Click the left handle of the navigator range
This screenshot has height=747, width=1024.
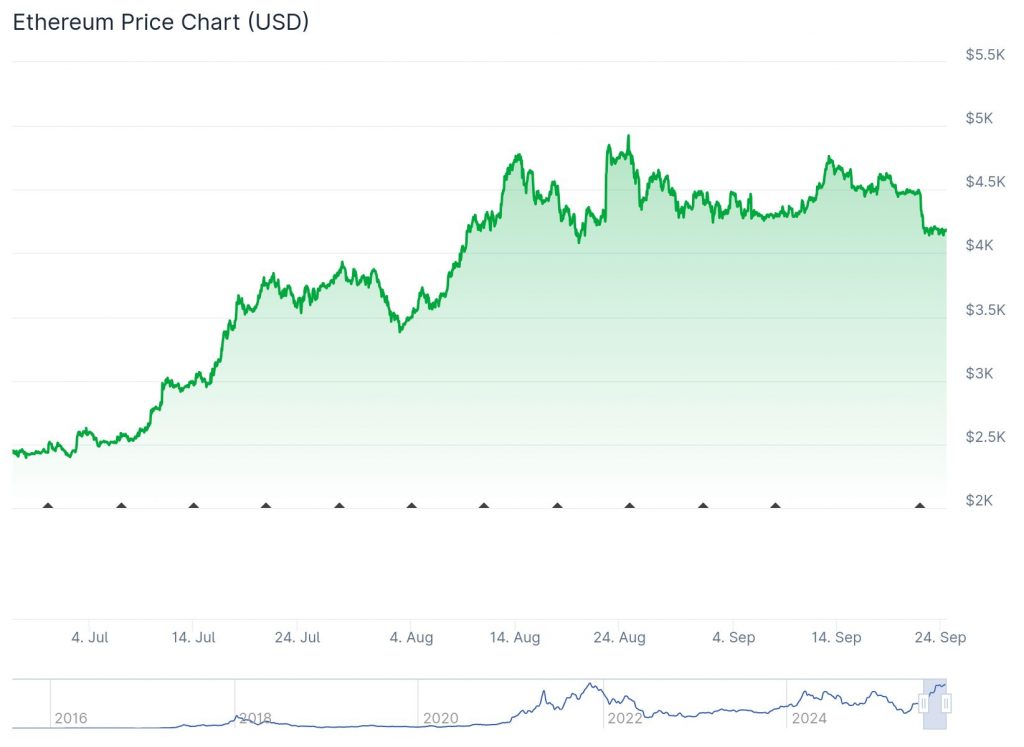[x=924, y=704]
